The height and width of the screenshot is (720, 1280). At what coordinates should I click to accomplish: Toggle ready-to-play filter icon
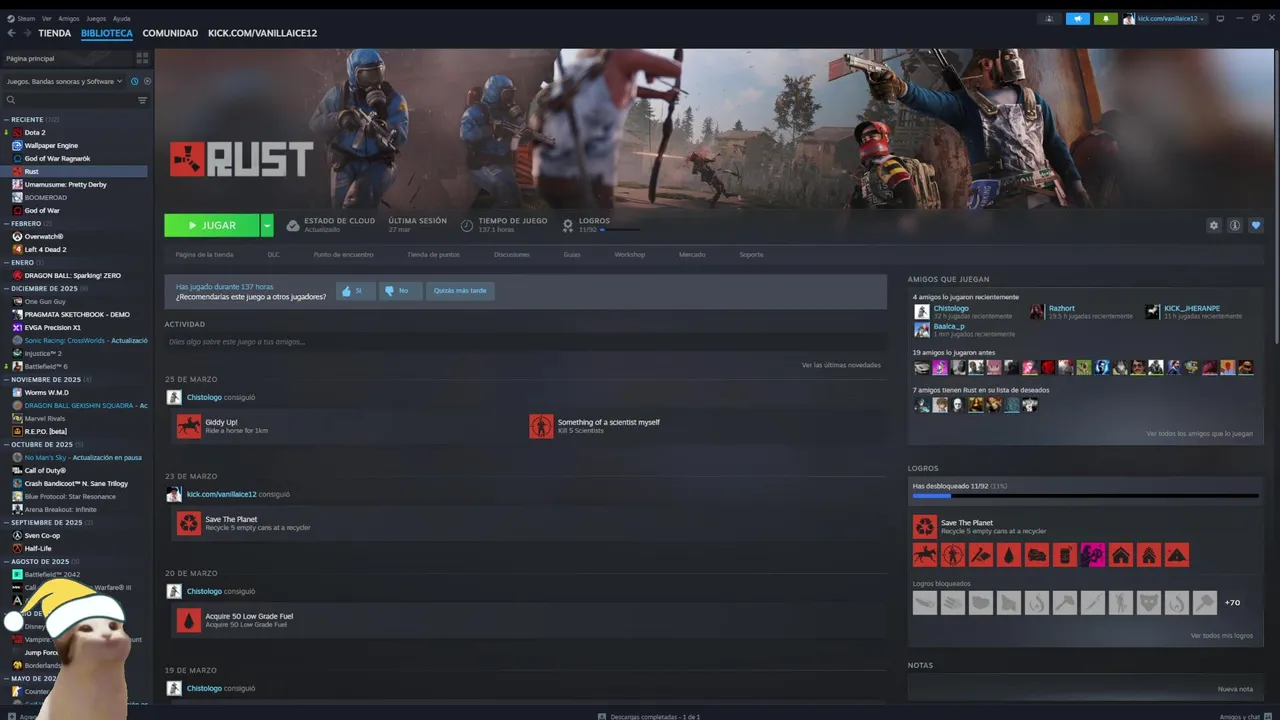pos(147,81)
